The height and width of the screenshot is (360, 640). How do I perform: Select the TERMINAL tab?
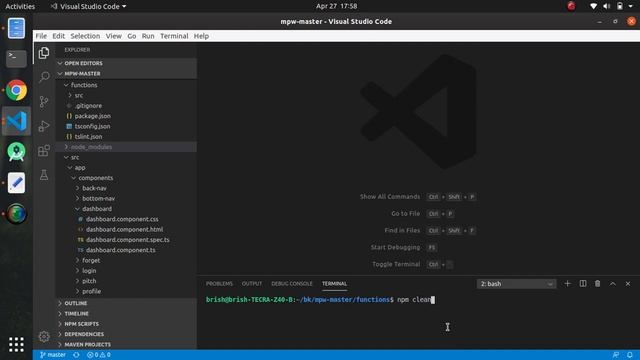334,284
